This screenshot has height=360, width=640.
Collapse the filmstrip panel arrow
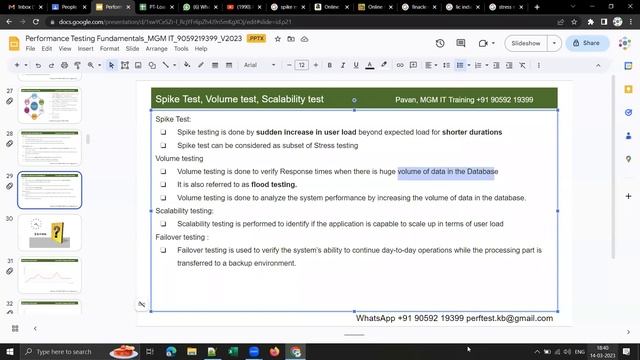coord(35,328)
